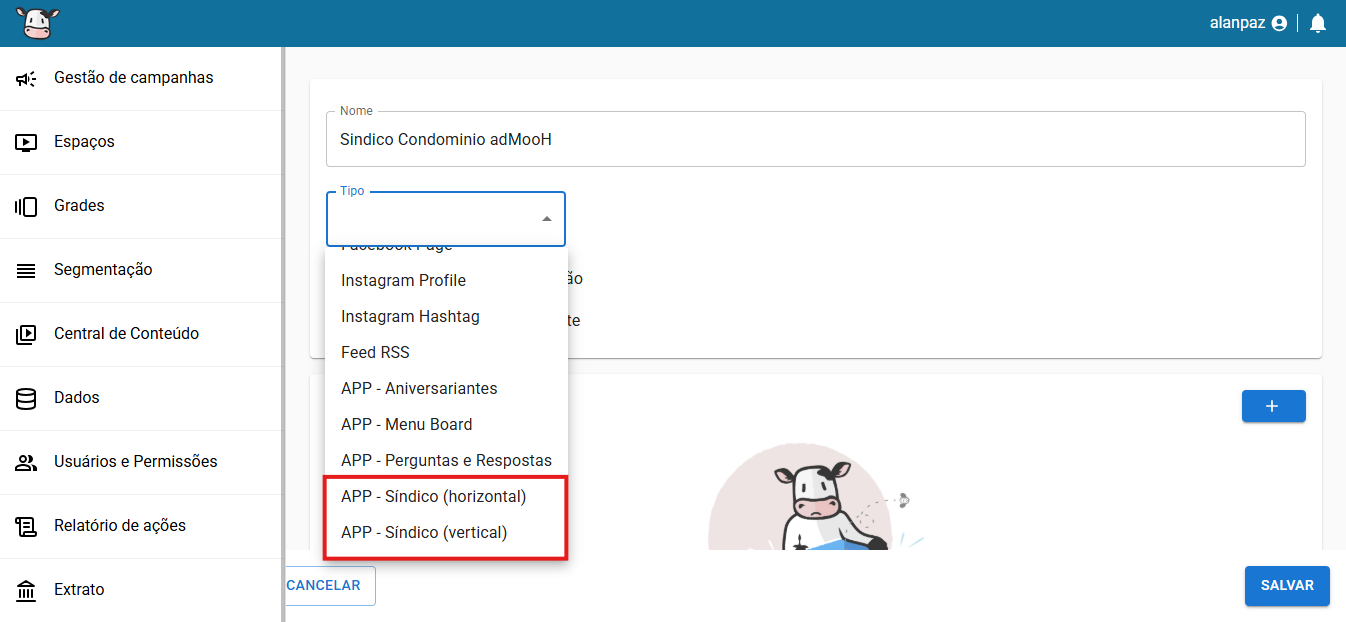
Task: Click the Usuários e Permissões people icon
Action: (26, 462)
